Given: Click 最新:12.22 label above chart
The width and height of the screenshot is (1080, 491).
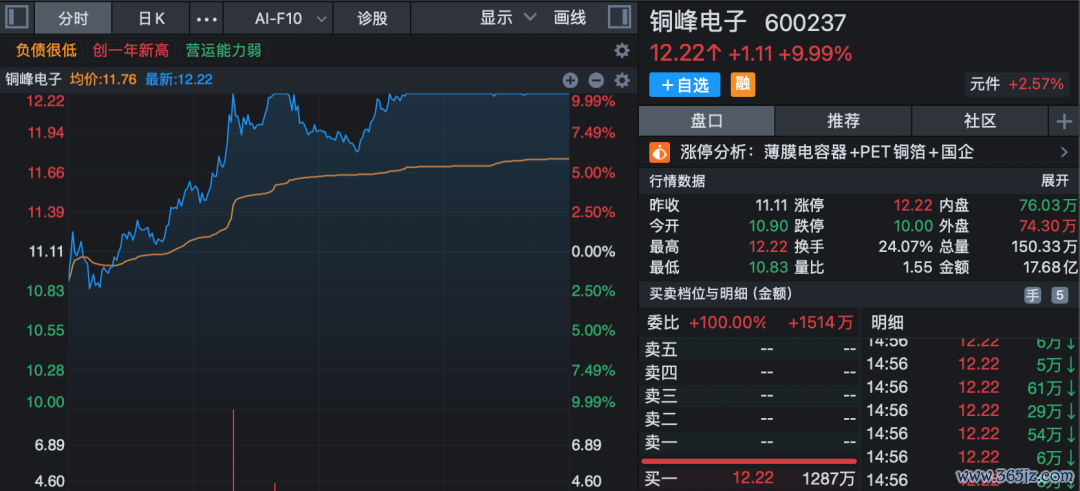Looking at the screenshot, I should pyautogui.click(x=178, y=80).
